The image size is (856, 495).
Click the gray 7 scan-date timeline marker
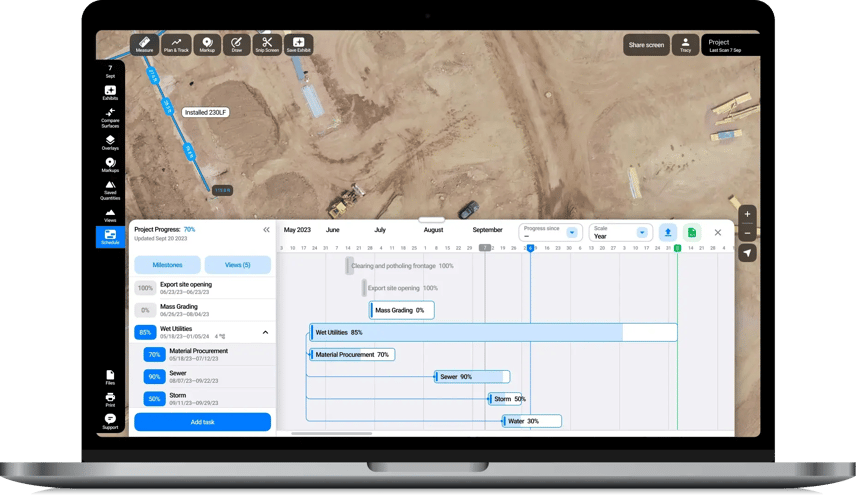(485, 248)
